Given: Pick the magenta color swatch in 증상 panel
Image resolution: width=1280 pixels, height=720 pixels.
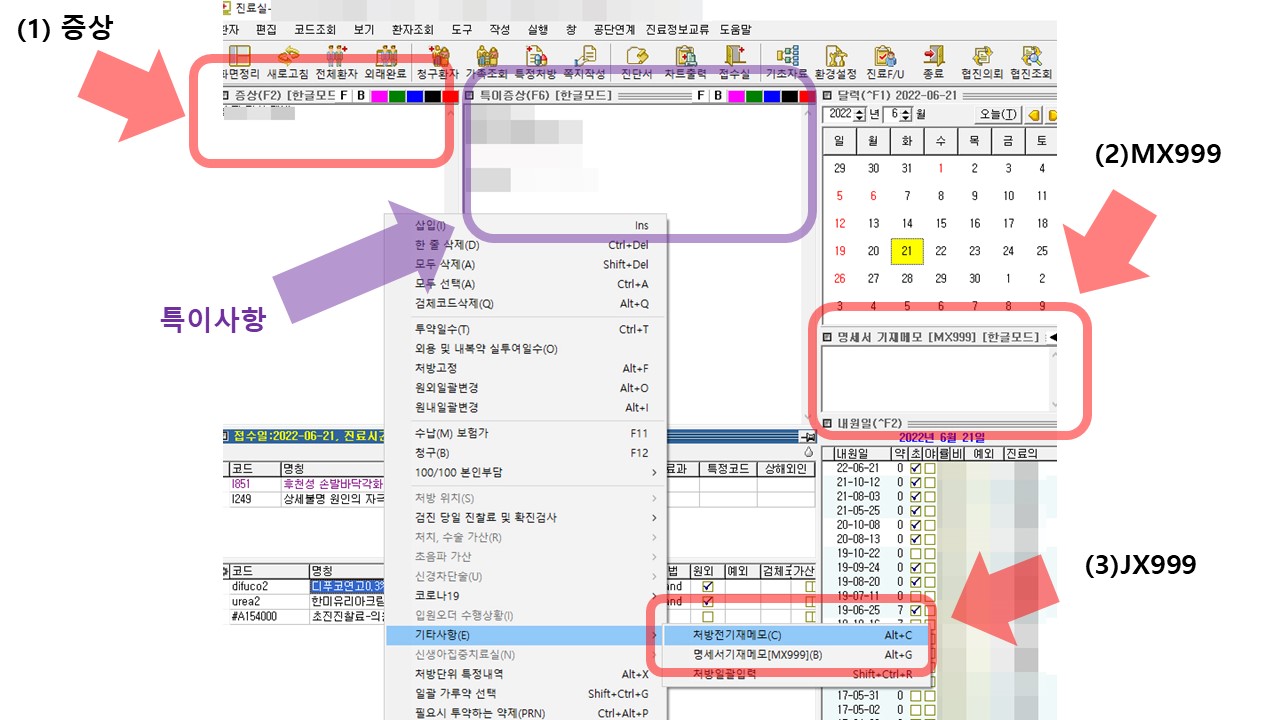Looking at the screenshot, I should coord(378,96).
